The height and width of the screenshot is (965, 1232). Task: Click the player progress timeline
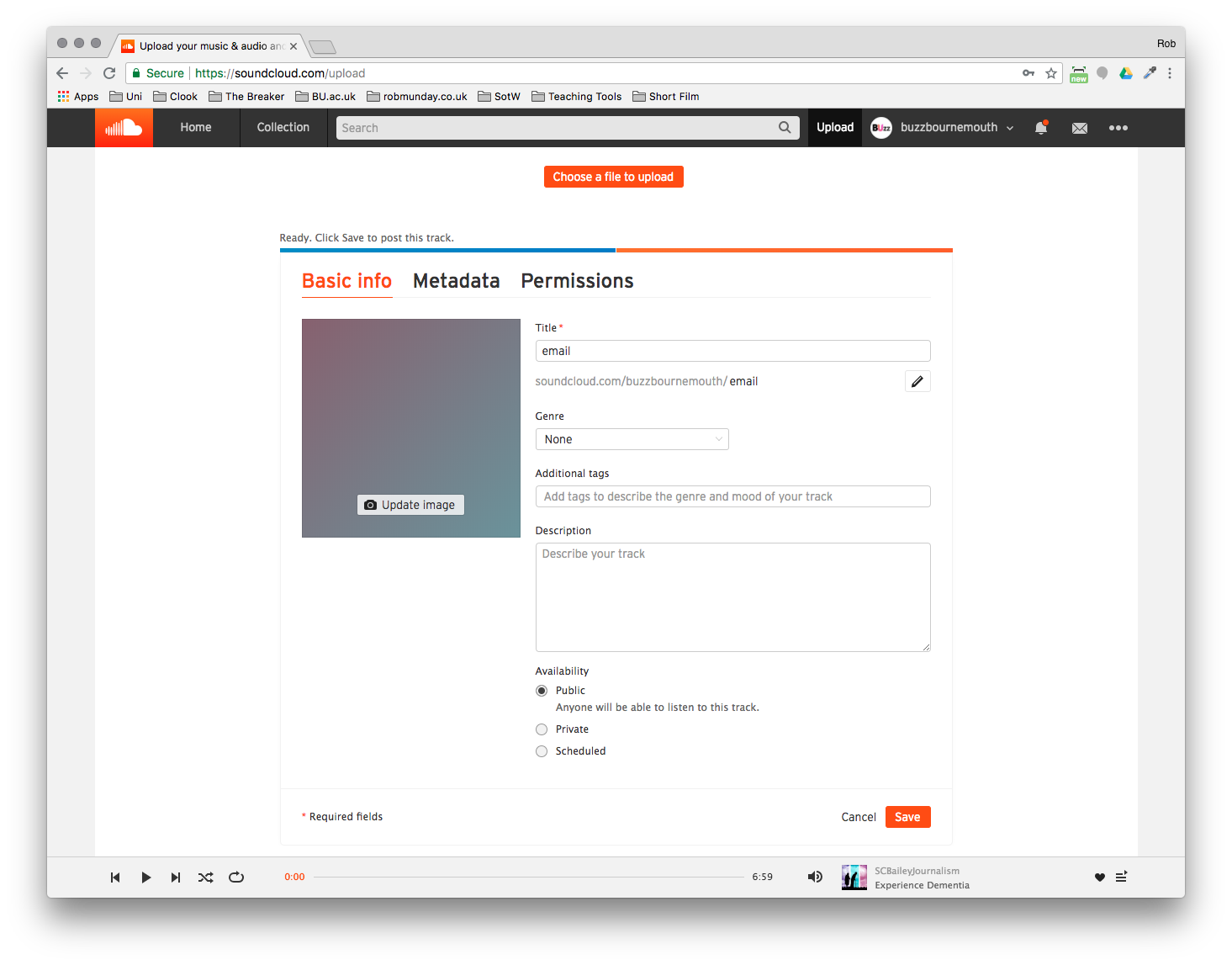point(529,877)
